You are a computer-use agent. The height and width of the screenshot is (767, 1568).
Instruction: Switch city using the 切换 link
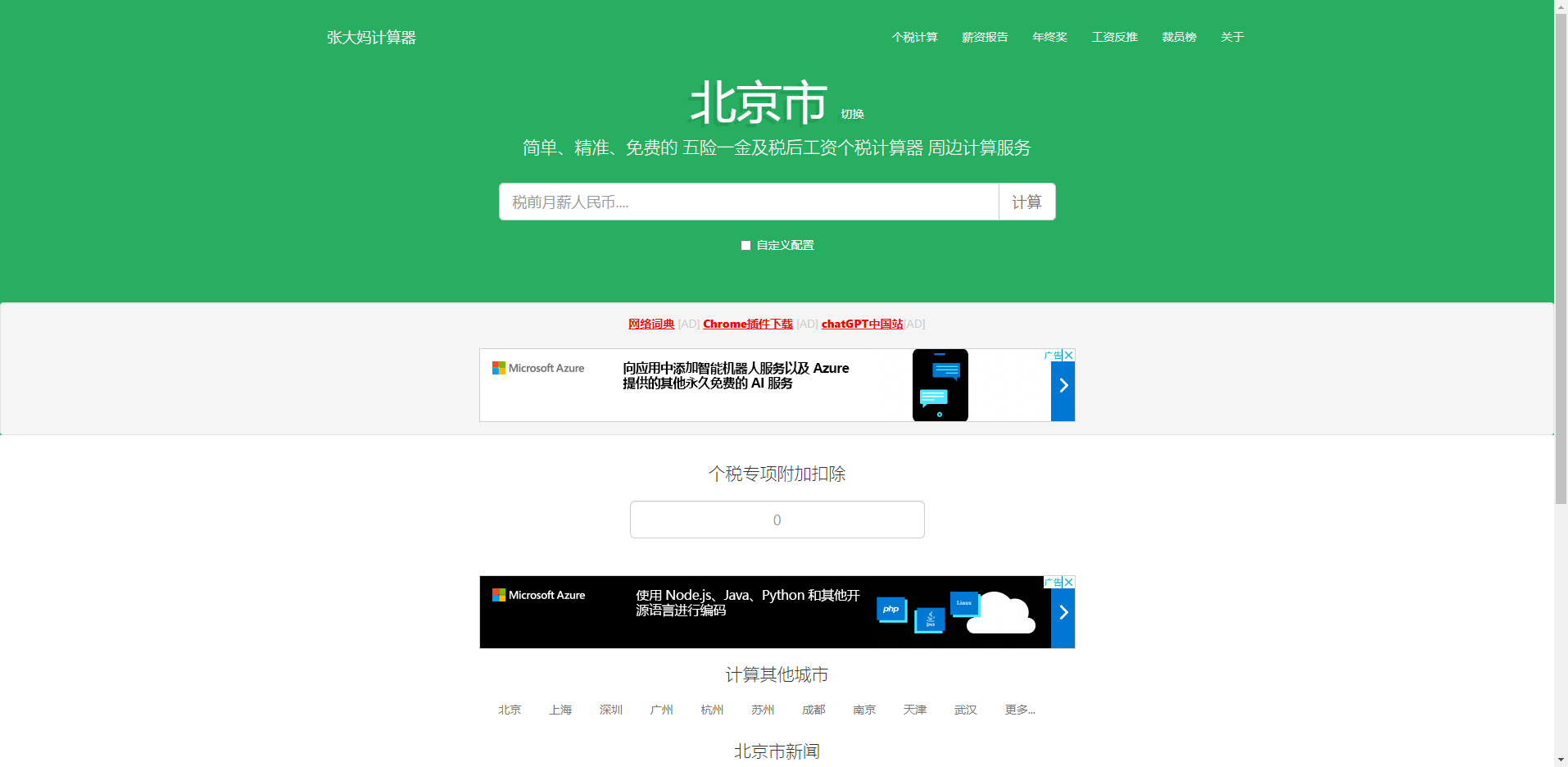tap(852, 115)
